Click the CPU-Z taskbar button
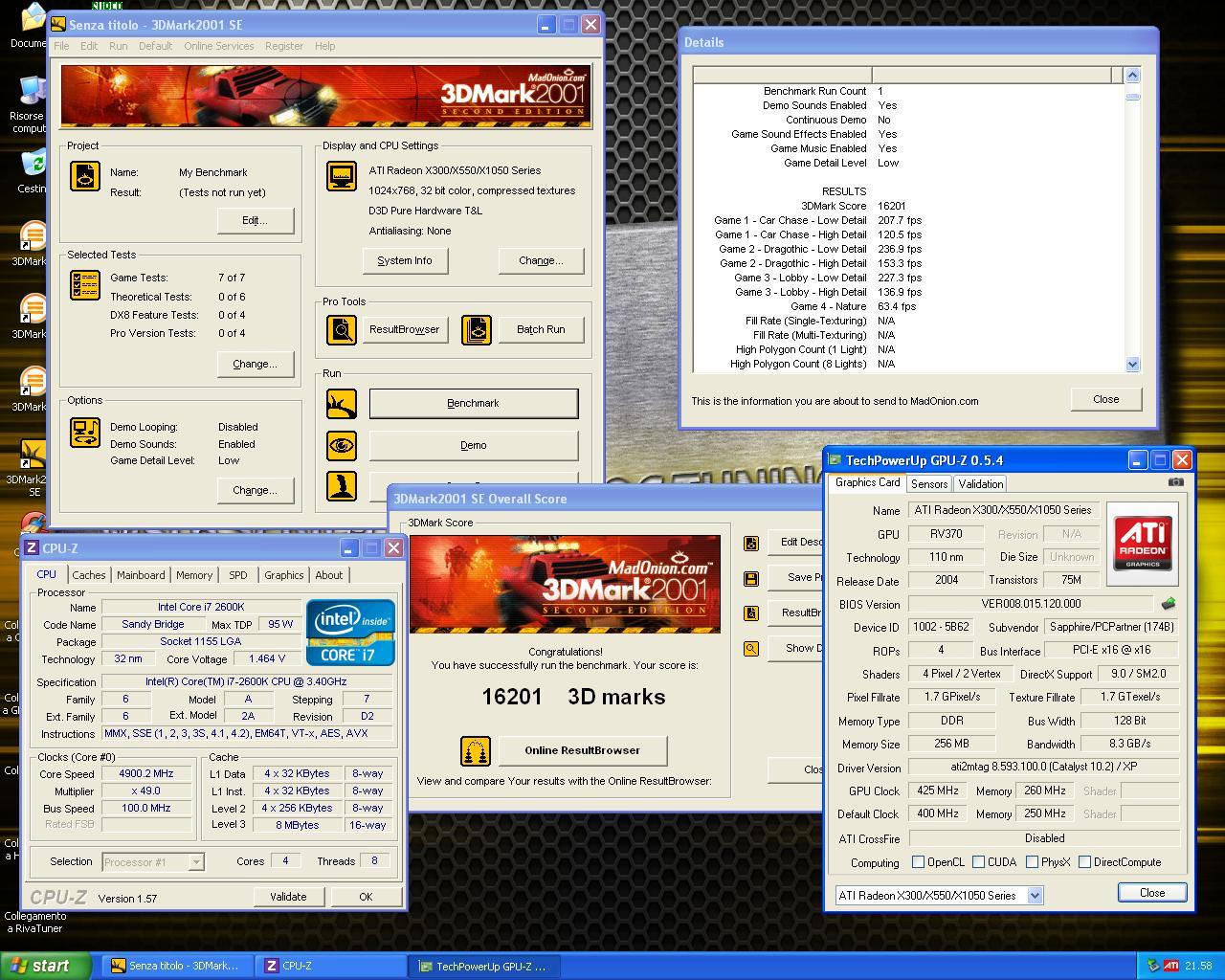The height and width of the screenshot is (980, 1225). tap(331, 966)
